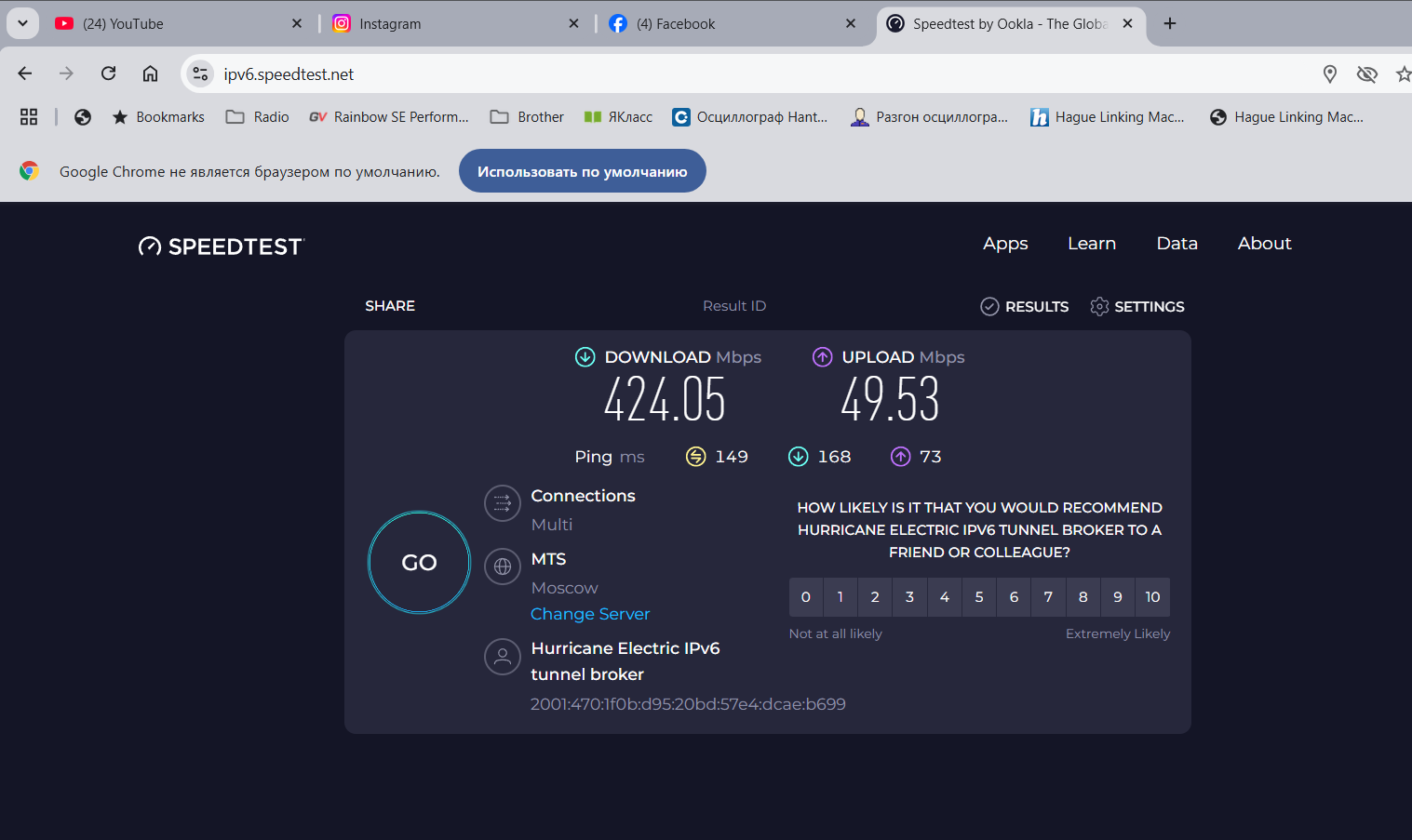Close the YouTube tab
This screenshot has height=840, width=1412.
pyautogui.click(x=297, y=24)
